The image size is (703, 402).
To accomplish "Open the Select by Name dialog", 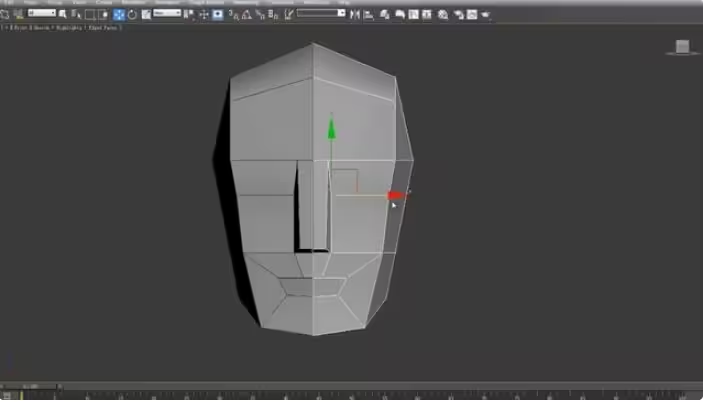I will [76, 14].
